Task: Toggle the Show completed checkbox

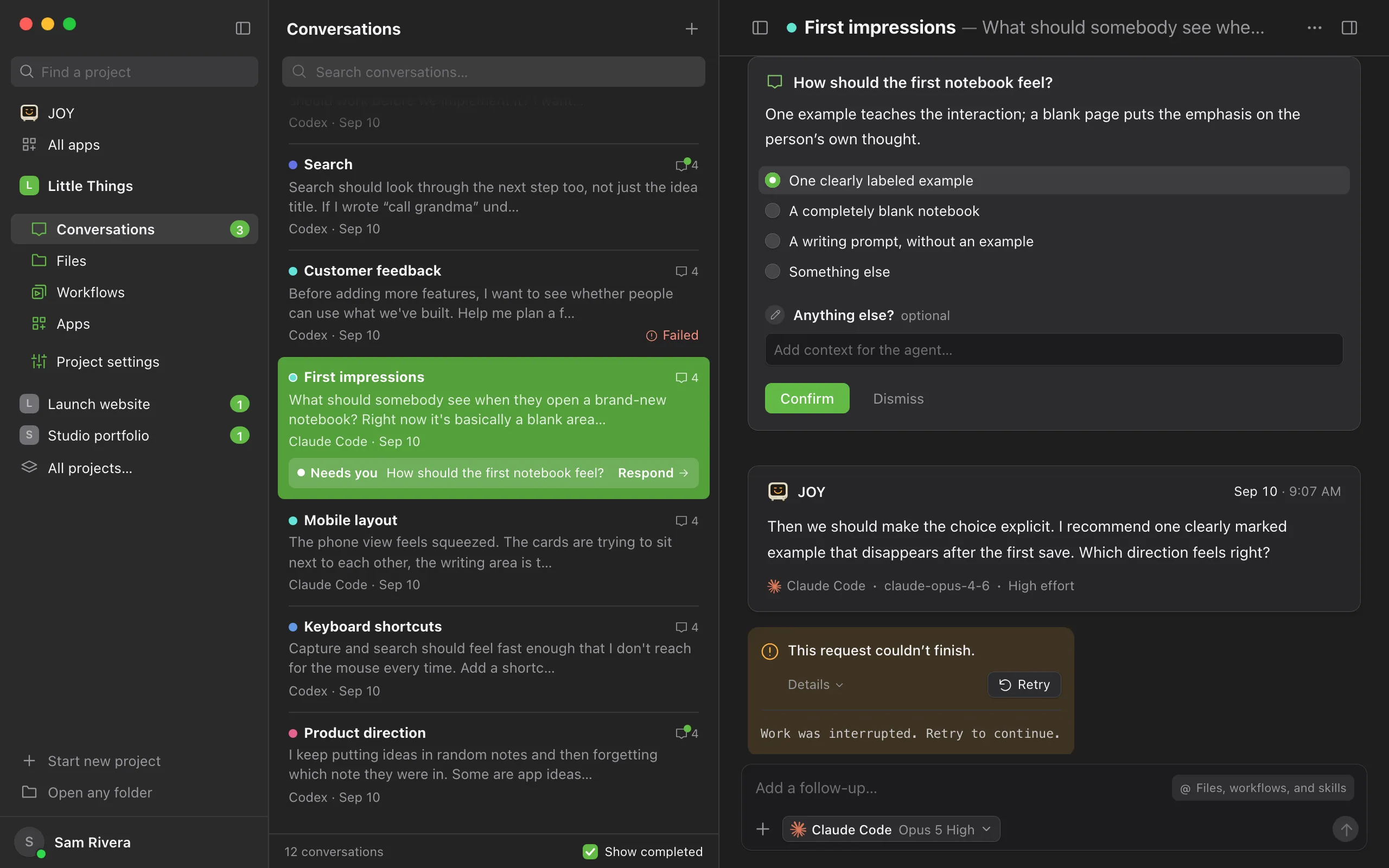Action: pyautogui.click(x=590, y=851)
